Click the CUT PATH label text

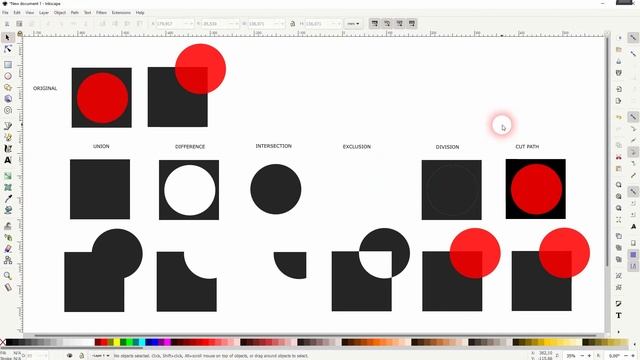tap(527, 147)
